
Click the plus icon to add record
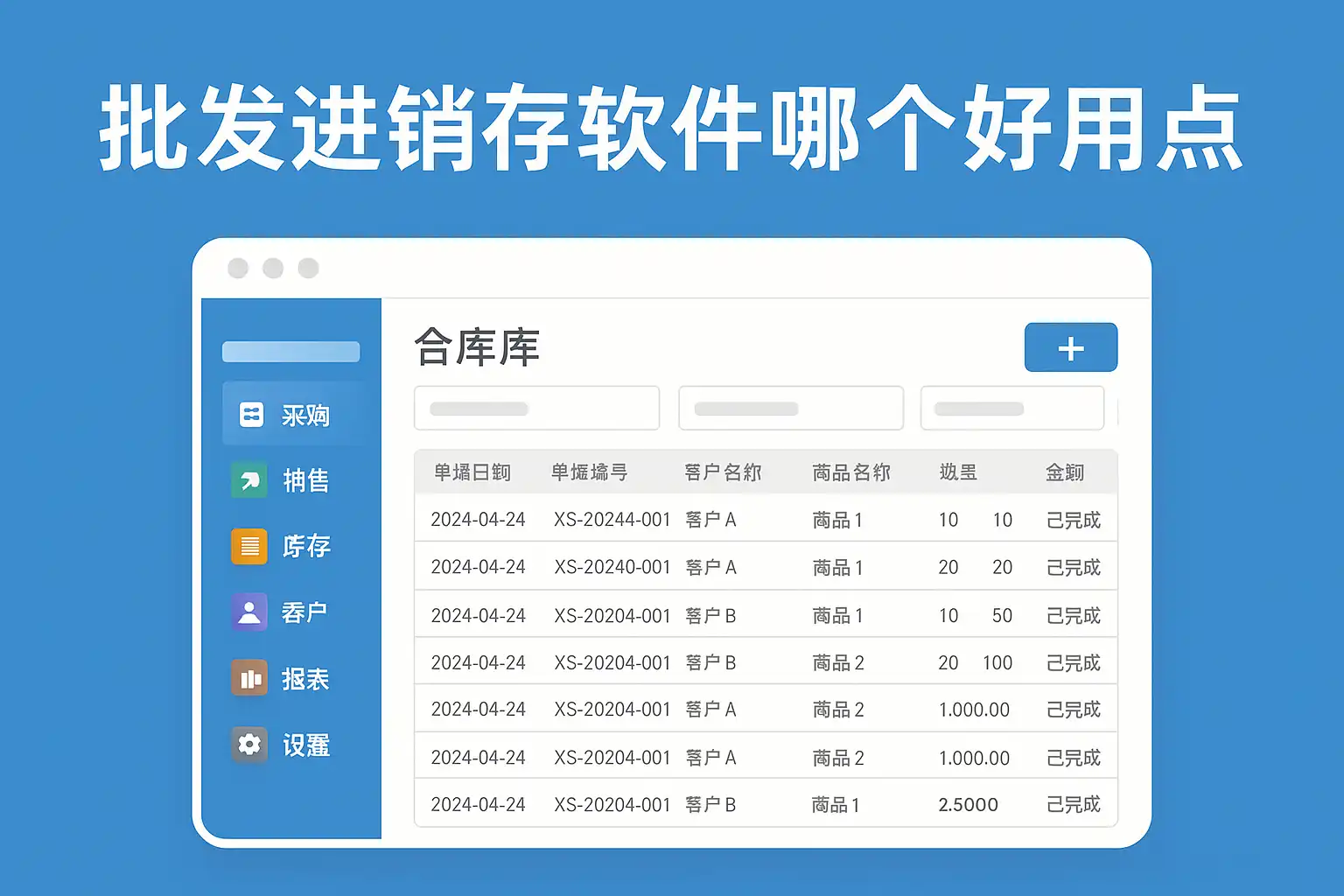coord(1070,348)
